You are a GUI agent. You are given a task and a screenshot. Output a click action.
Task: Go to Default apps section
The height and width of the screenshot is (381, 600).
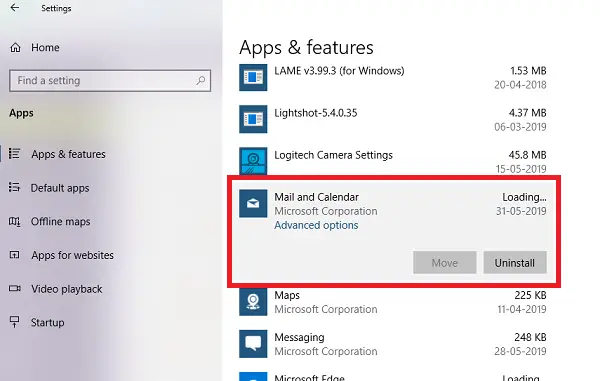point(60,188)
